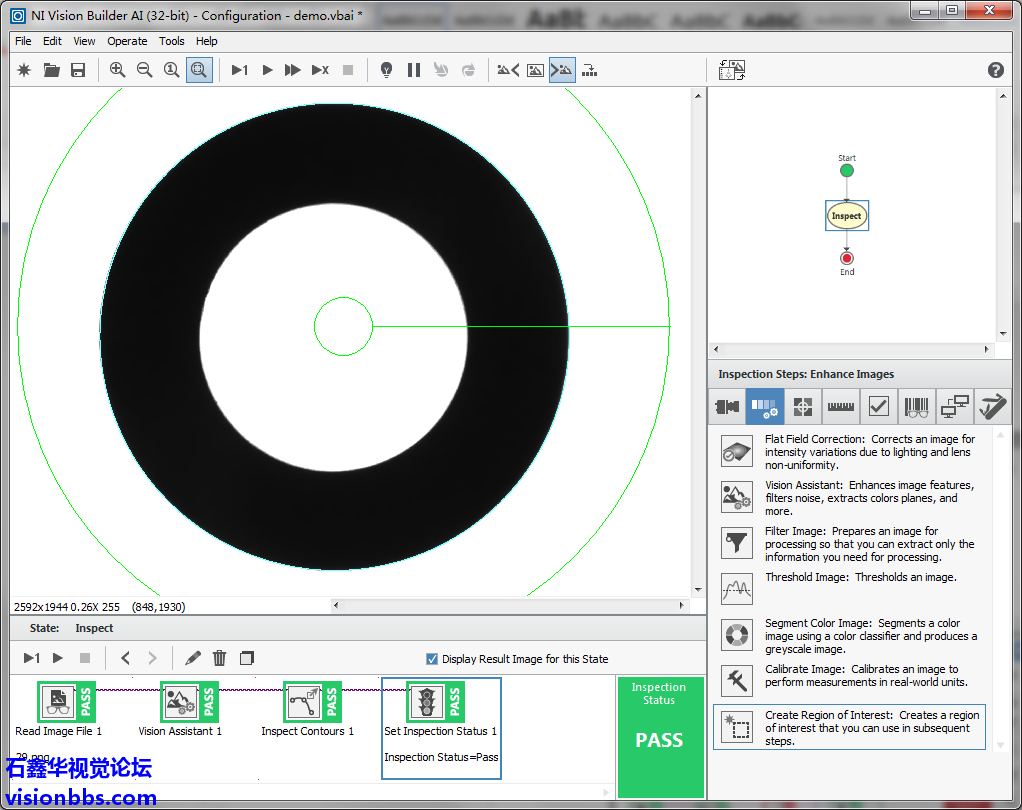
Task: Open the Operate menu
Action: pyautogui.click(x=127, y=41)
